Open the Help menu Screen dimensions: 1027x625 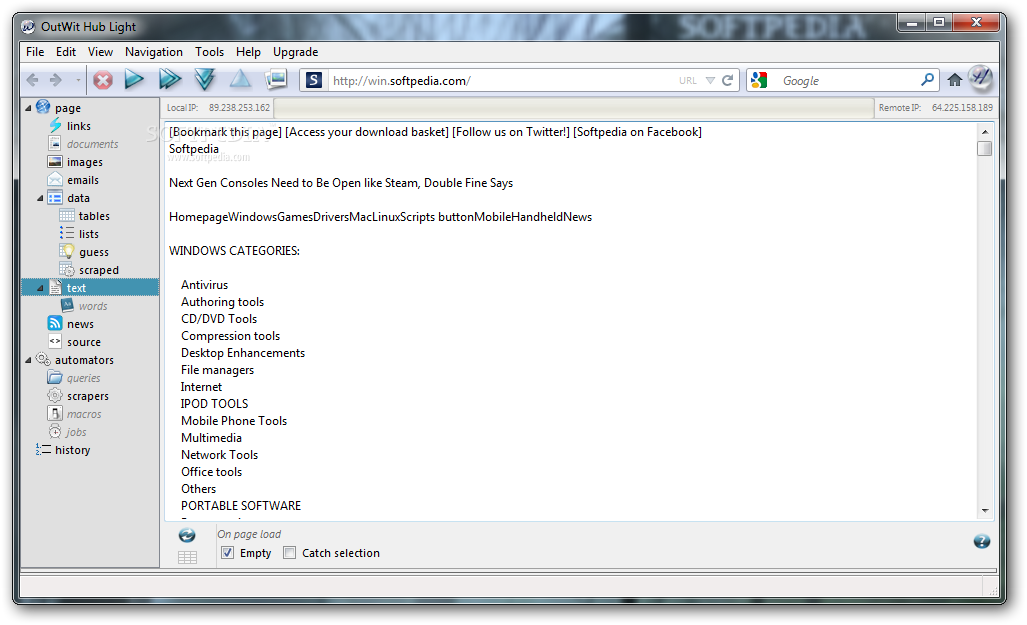point(248,52)
